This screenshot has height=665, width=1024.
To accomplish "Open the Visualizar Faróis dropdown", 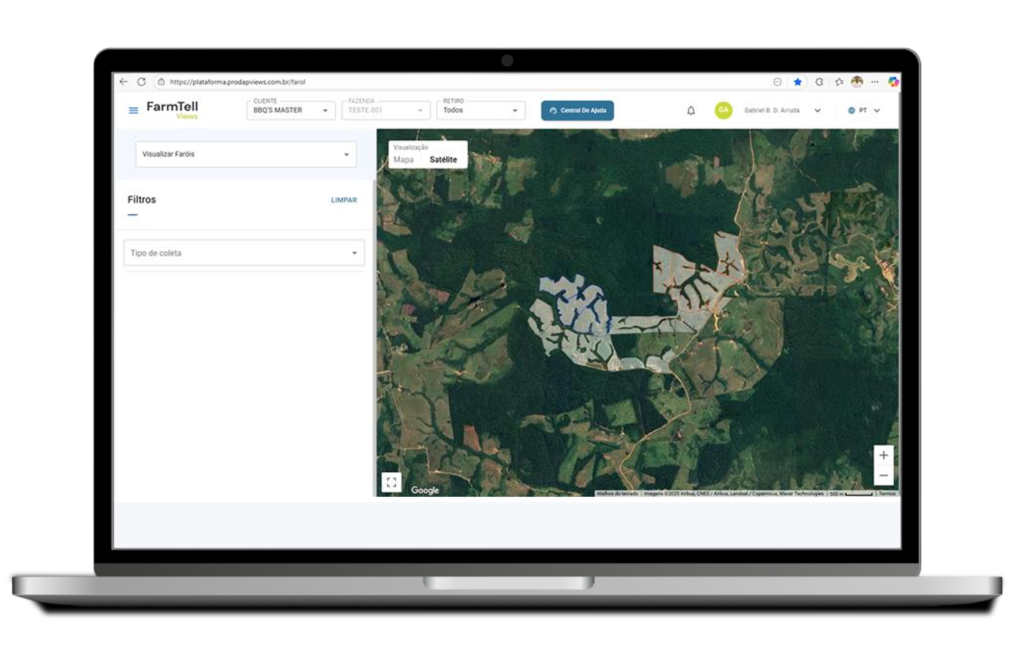I will coord(245,154).
